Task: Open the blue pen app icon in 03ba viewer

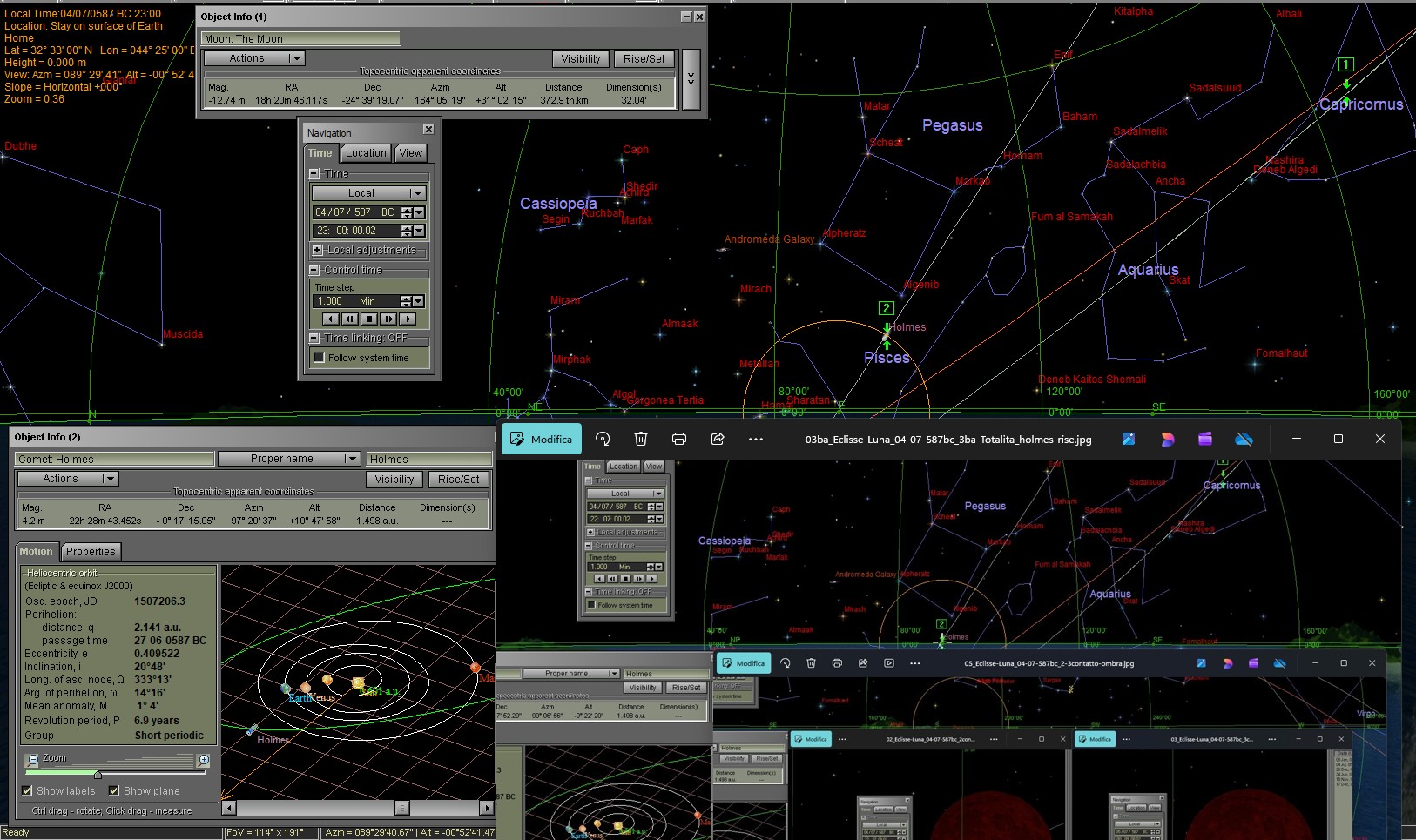Action: pyautogui.click(x=1129, y=440)
